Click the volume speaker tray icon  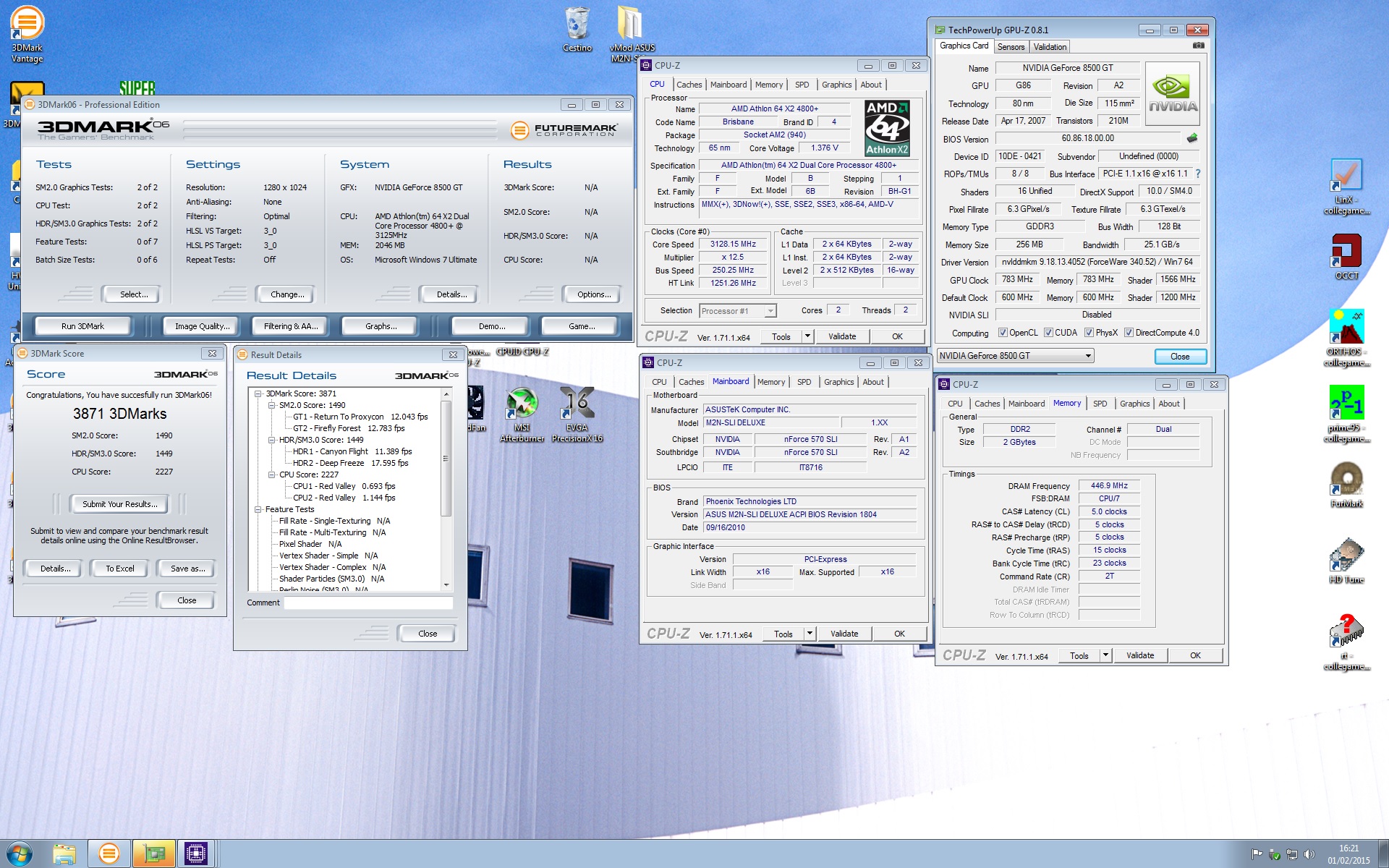(x=1309, y=854)
